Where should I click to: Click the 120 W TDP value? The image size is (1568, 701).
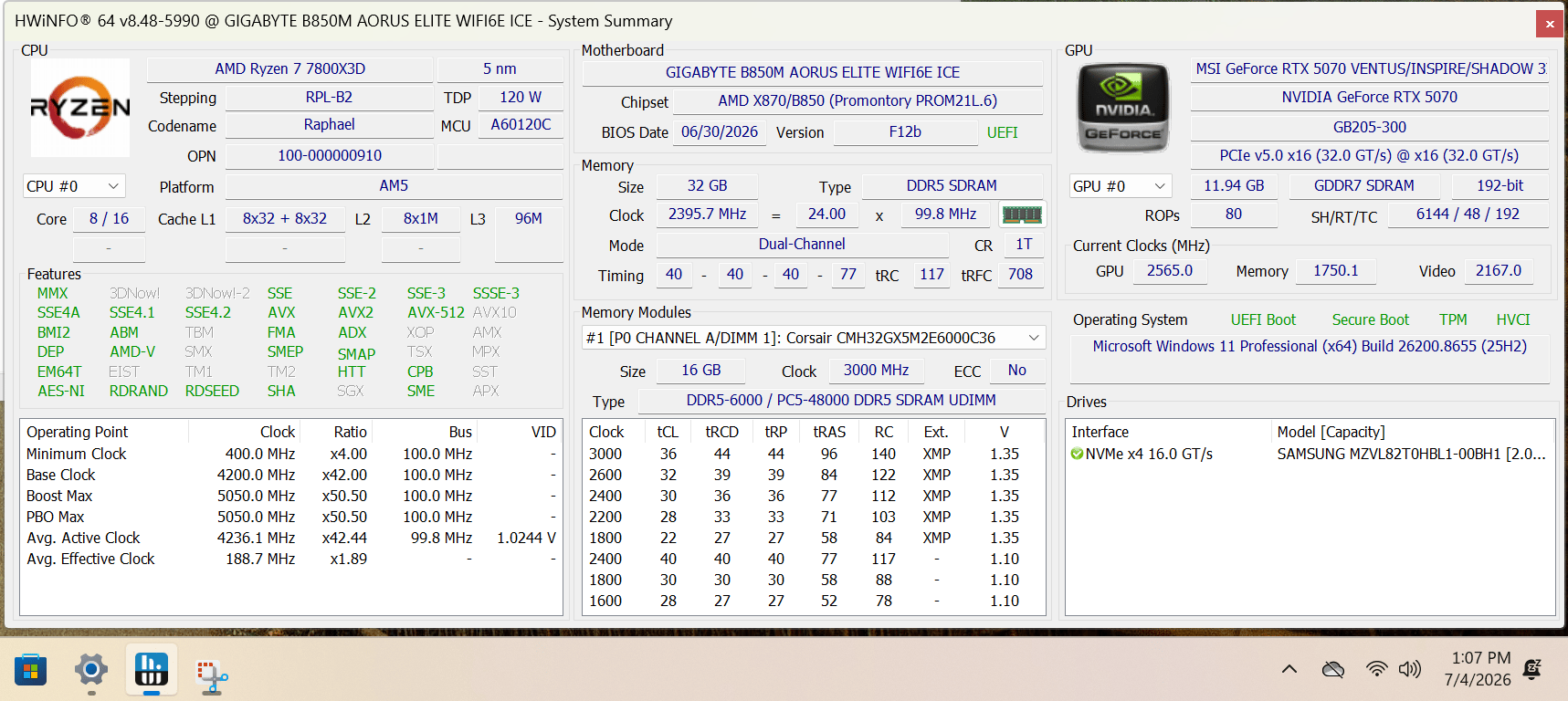(x=521, y=97)
